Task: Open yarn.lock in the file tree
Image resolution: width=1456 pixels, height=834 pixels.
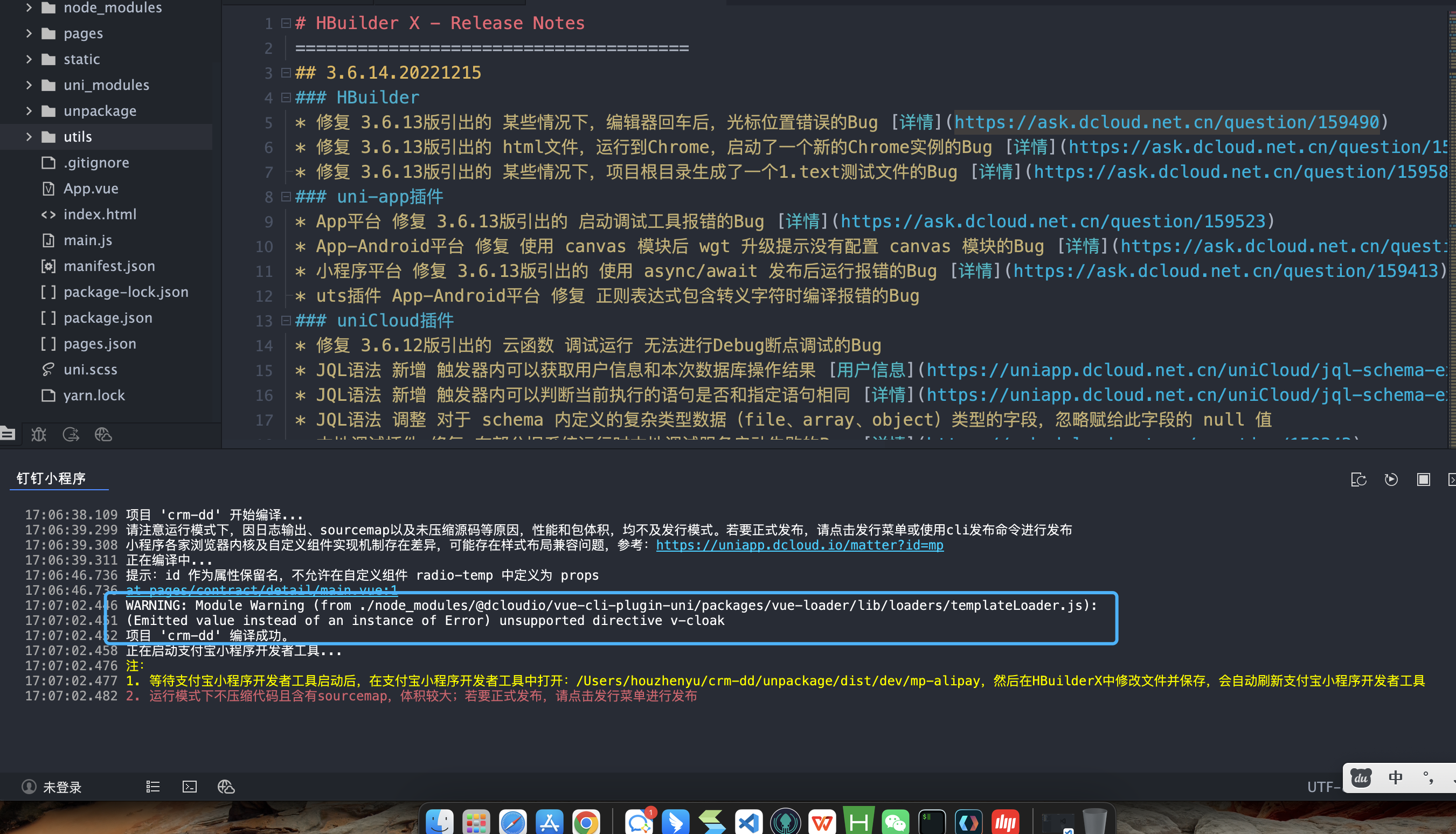Action: coord(94,395)
